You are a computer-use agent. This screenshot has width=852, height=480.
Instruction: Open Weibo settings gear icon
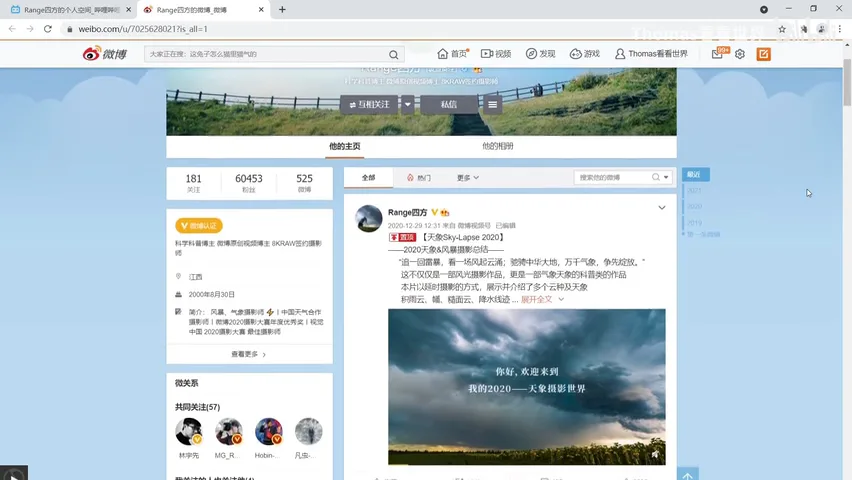tap(740, 54)
